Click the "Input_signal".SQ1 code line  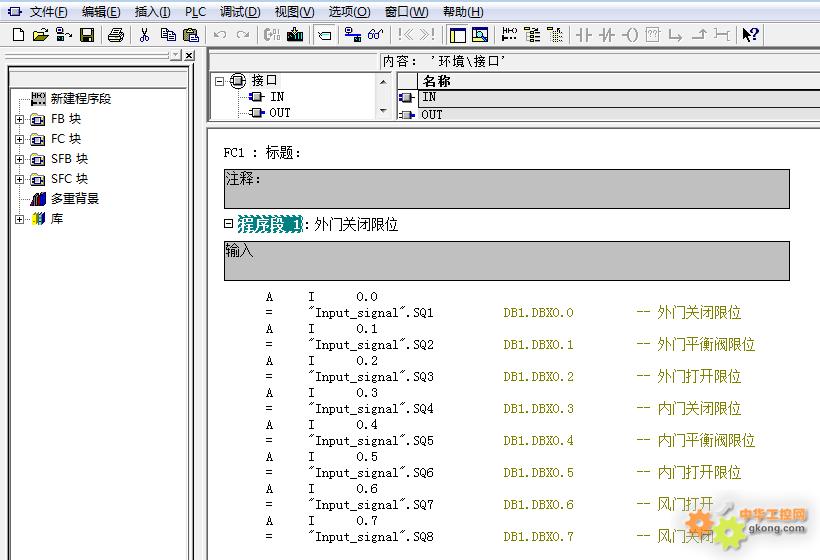pos(371,313)
